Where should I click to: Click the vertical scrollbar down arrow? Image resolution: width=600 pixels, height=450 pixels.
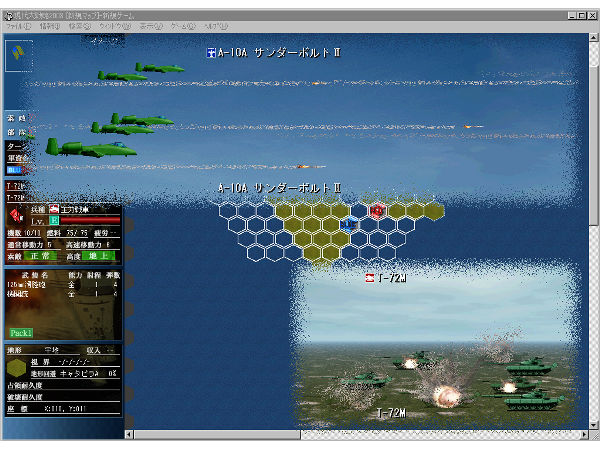[593, 425]
